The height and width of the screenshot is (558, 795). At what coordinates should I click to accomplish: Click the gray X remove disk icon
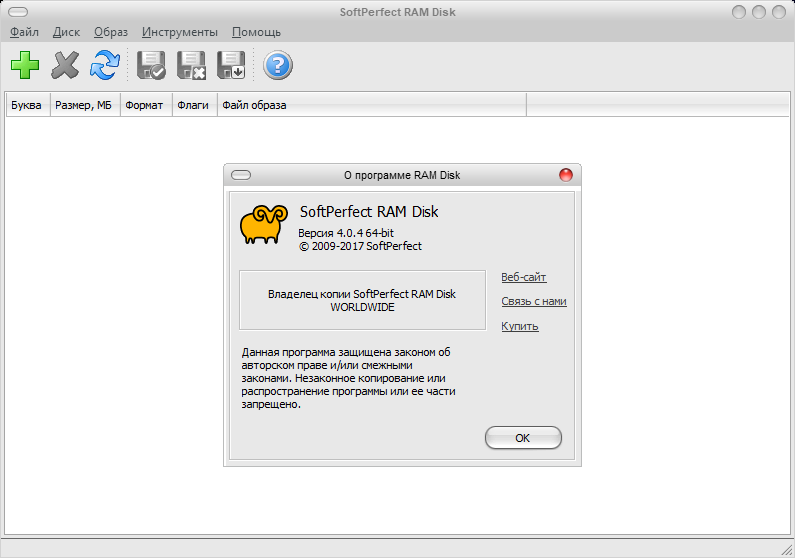tap(65, 65)
